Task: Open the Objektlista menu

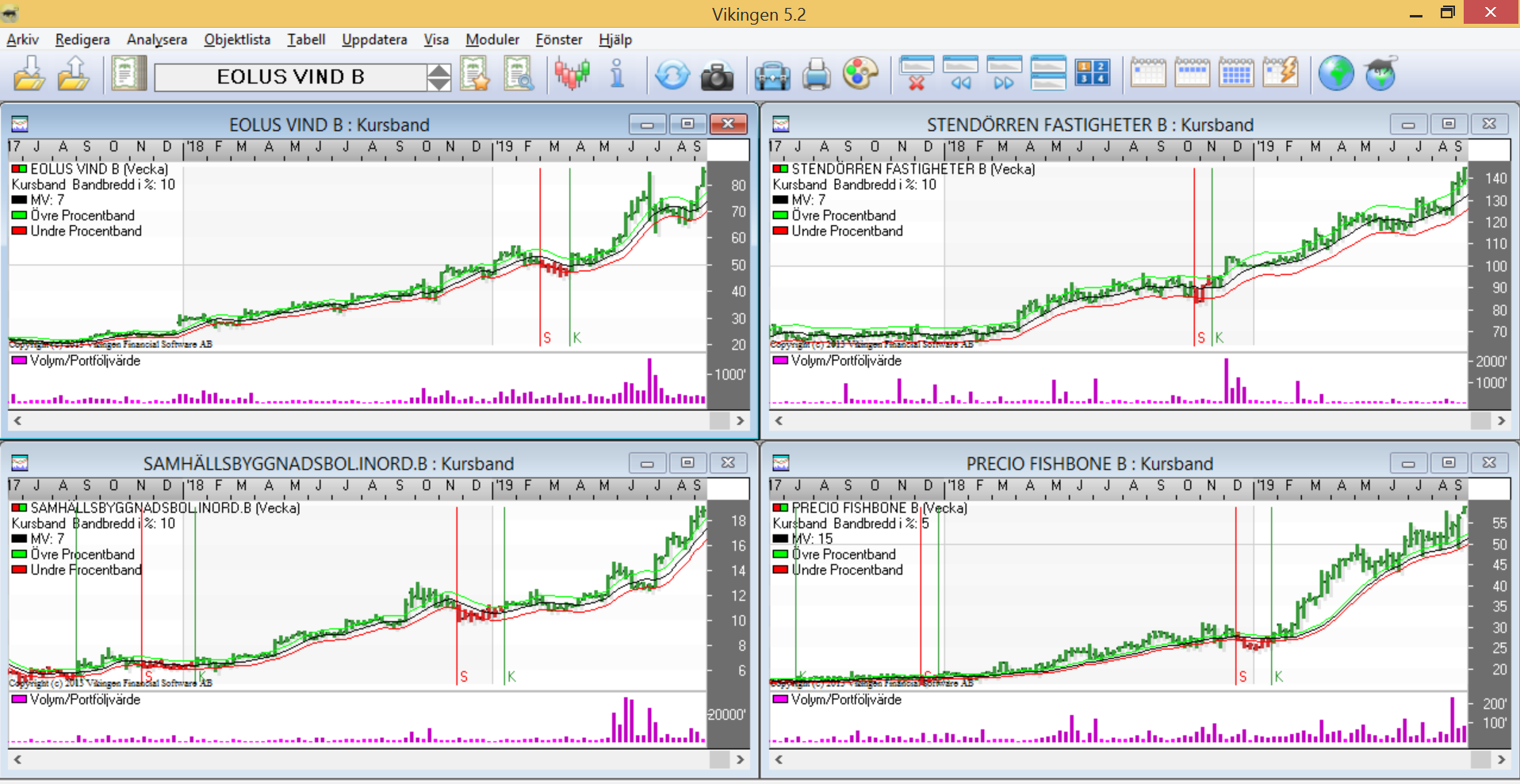Action: (x=237, y=40)
